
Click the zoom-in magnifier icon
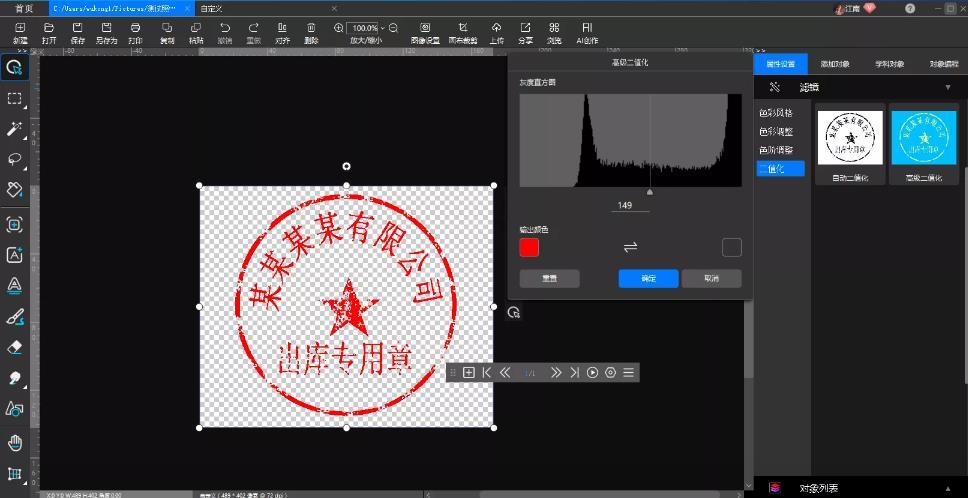pos(338,28)
